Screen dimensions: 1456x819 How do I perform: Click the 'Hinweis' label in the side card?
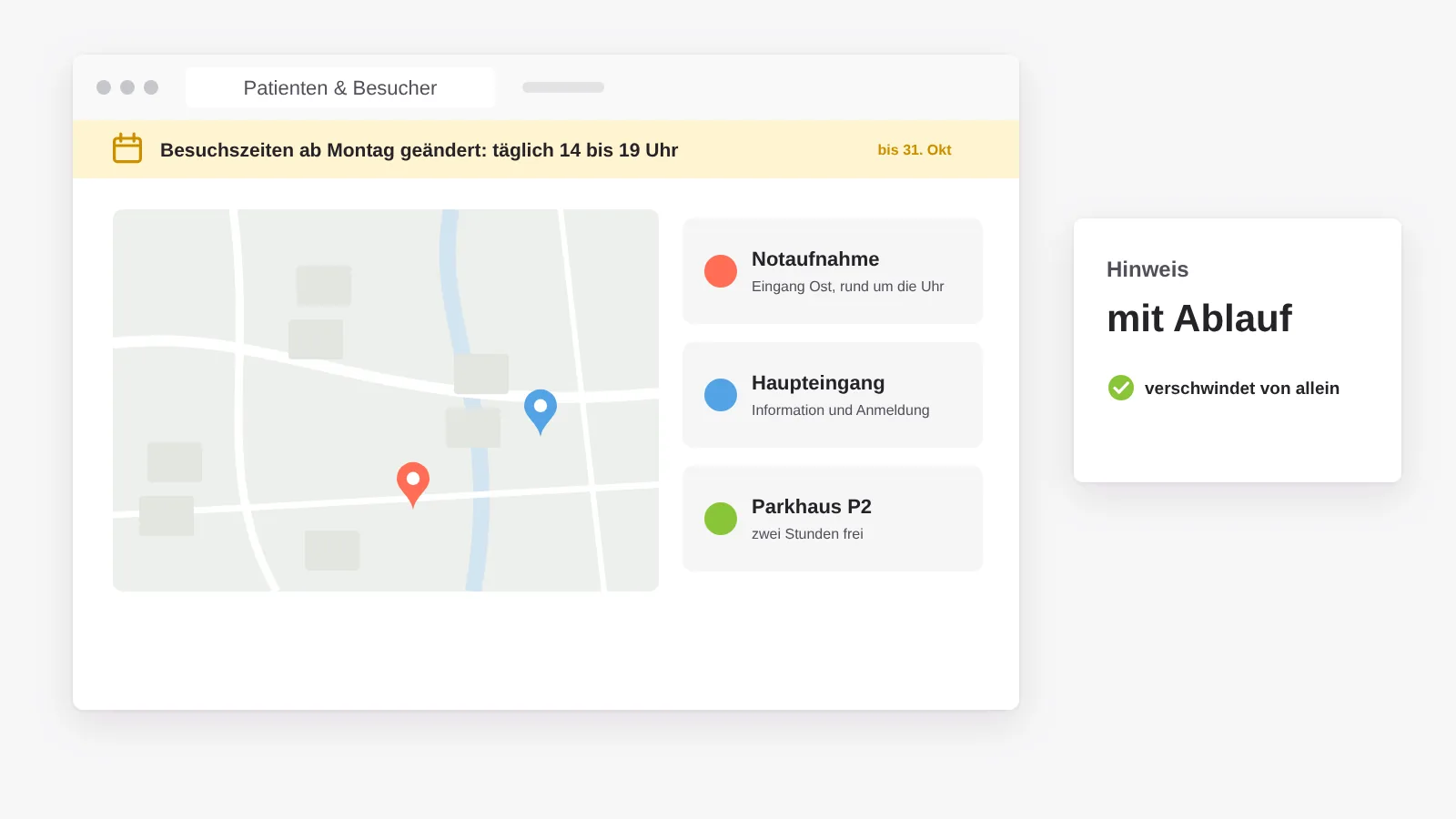(x=1148, y=269)
